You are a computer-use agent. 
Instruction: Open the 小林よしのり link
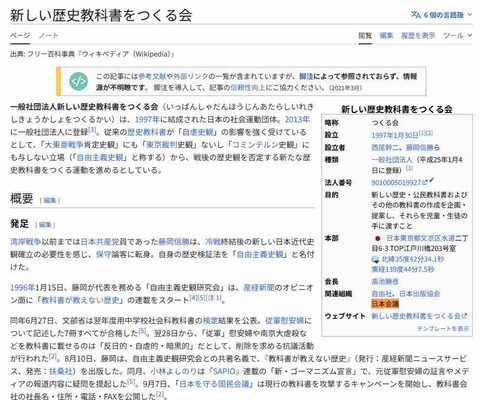point(174,371)
